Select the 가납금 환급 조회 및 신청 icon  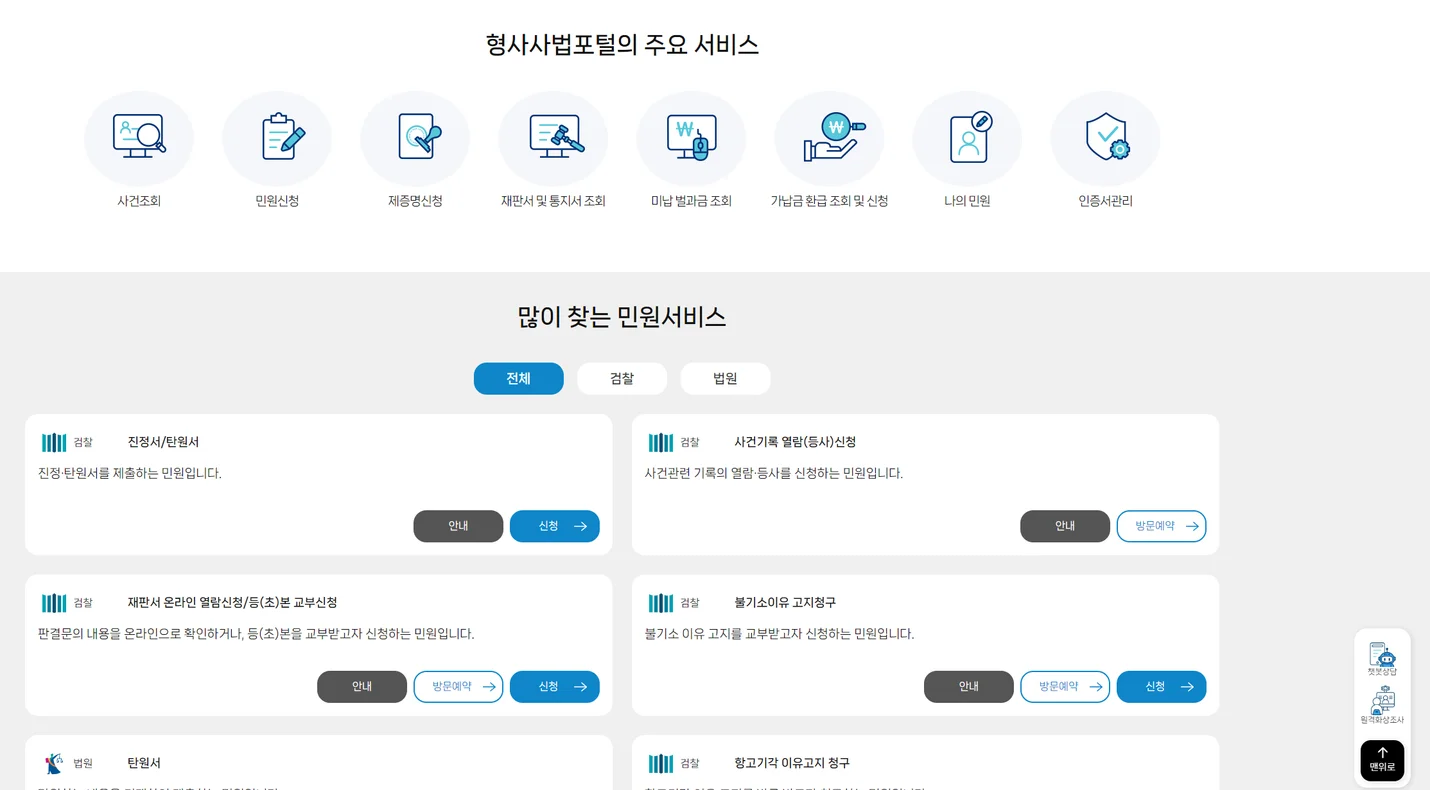829,138
